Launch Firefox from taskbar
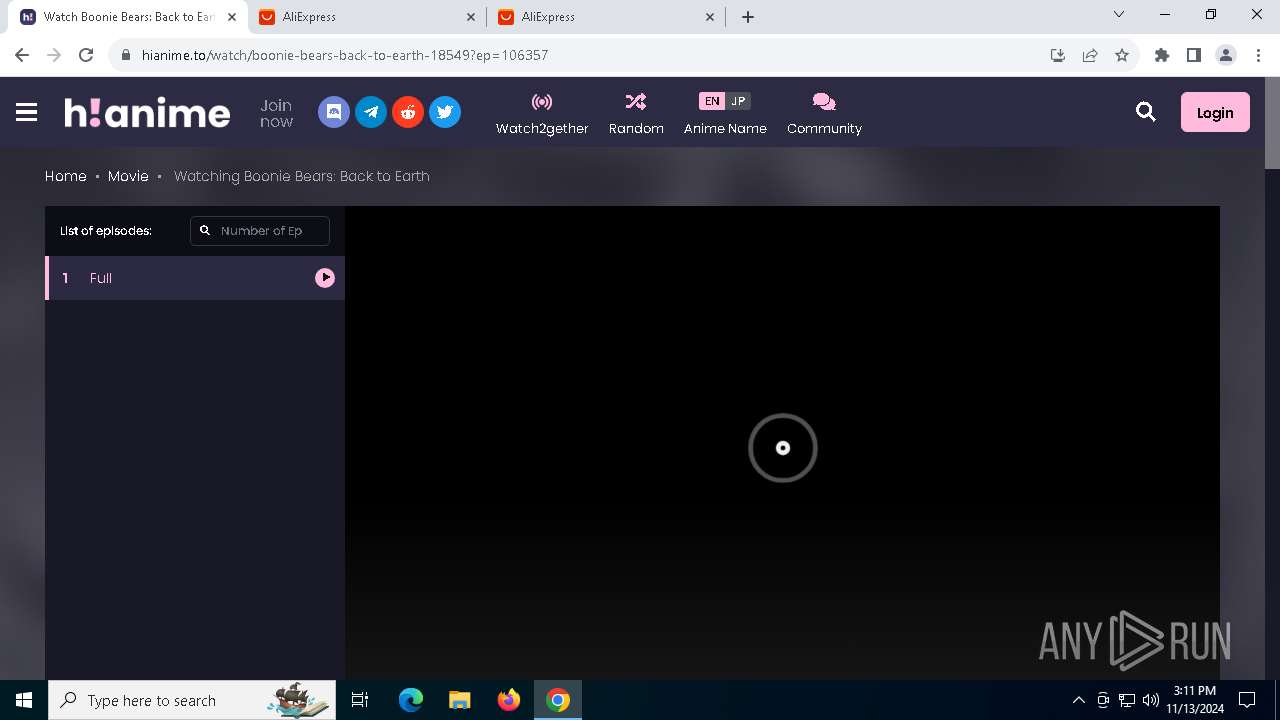 [509, 700]
